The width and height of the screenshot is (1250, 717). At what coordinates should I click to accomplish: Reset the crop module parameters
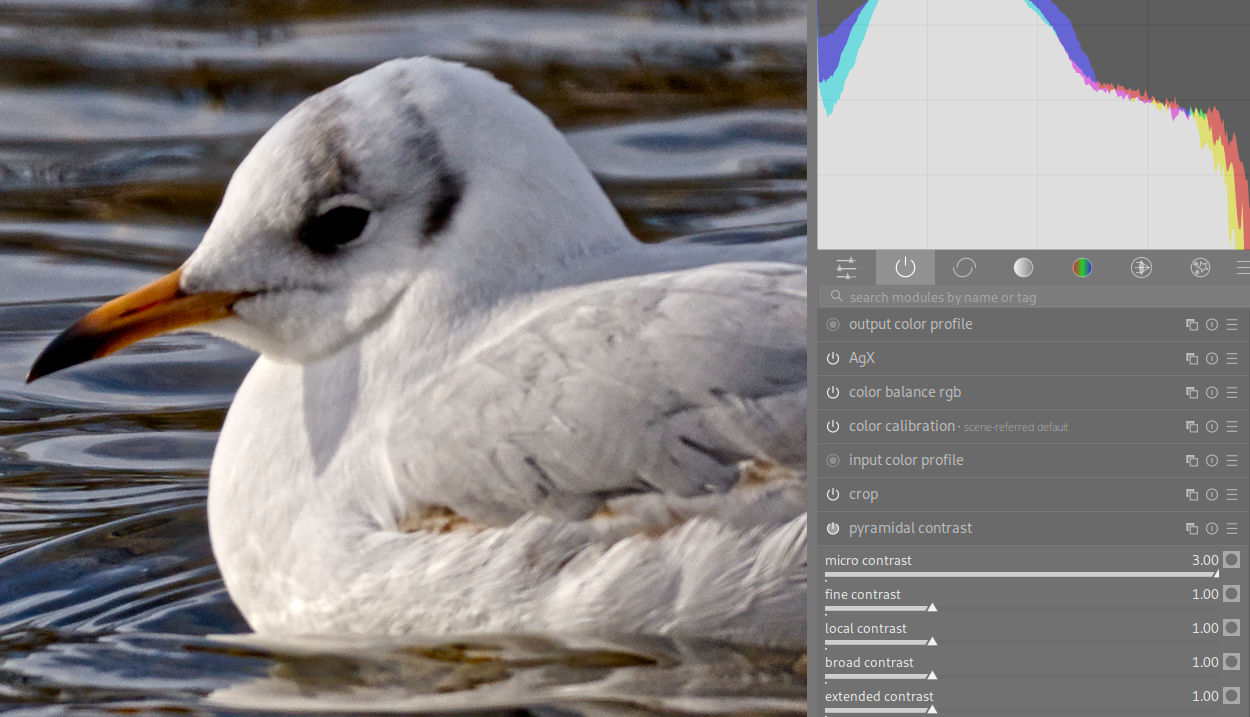(1212, 495)
